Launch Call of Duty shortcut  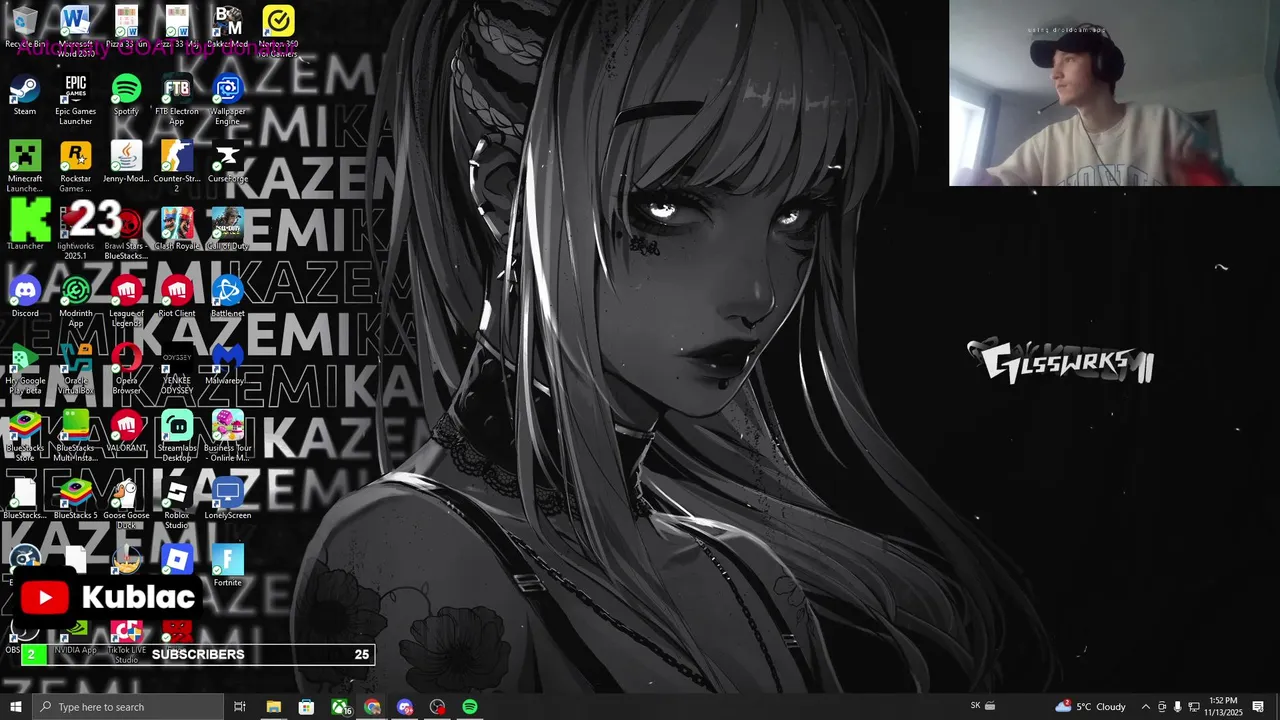click(227, 229)
